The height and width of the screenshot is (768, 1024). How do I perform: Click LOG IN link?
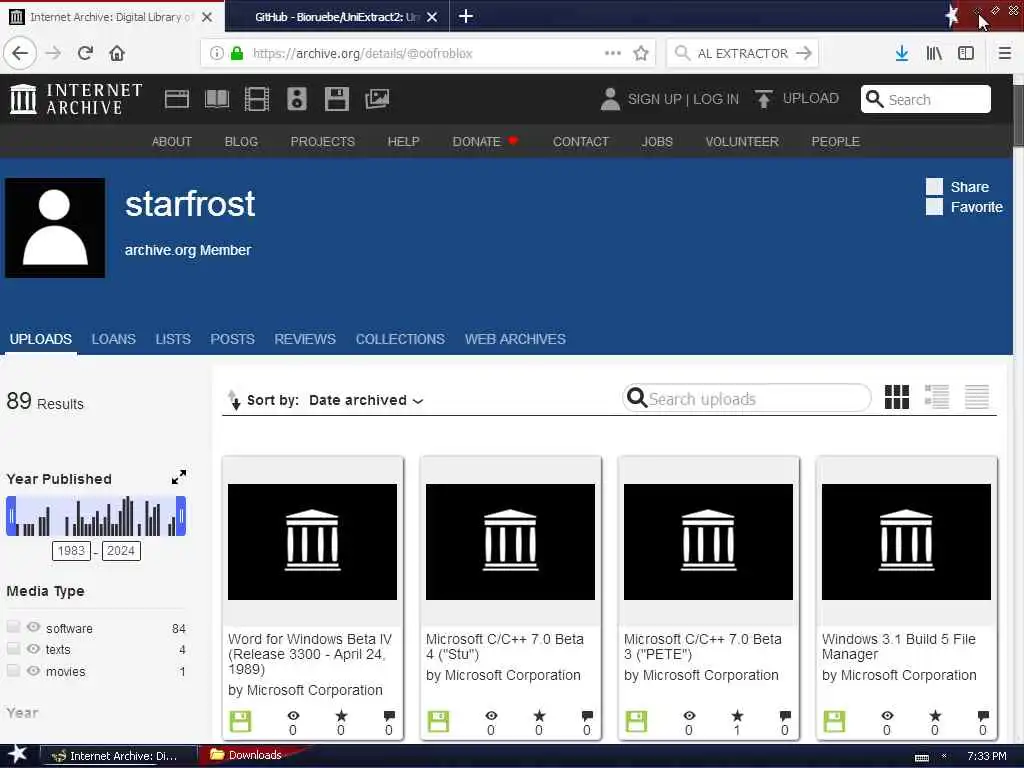click(x=716, y=99)
